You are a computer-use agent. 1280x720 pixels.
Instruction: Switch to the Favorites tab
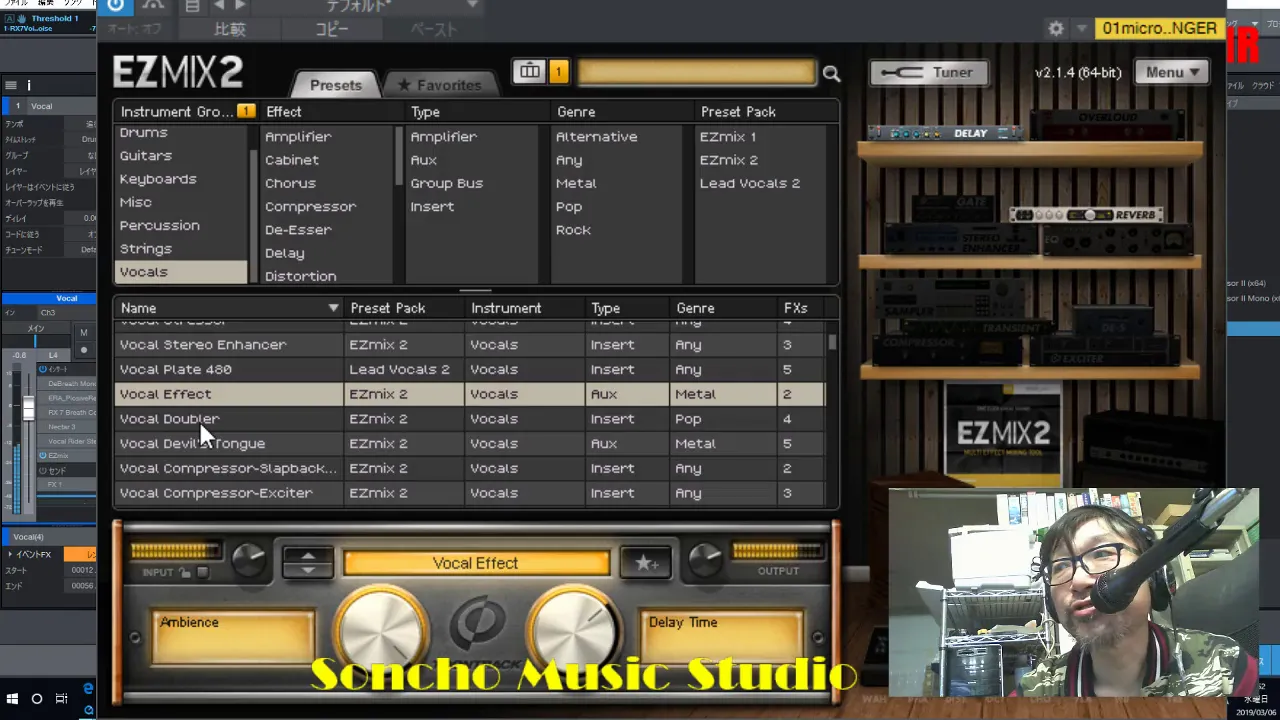tap(439, 85)
